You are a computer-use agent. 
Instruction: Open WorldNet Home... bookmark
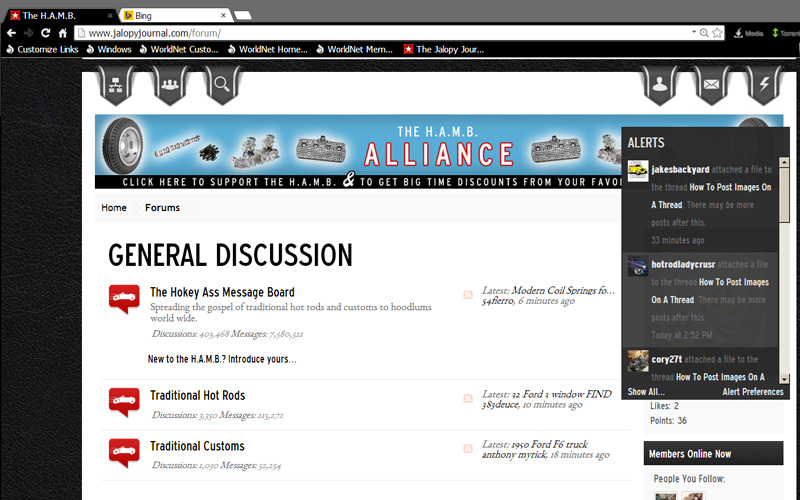[x=268, y=49]
